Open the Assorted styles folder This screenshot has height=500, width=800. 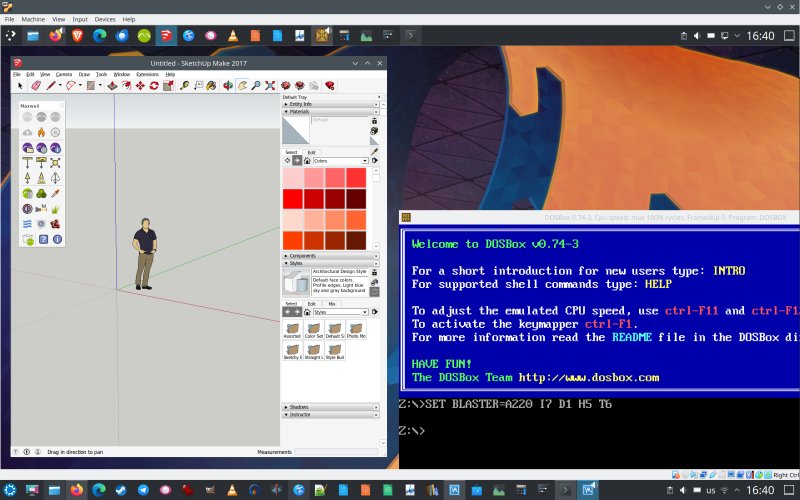(292, 330)
